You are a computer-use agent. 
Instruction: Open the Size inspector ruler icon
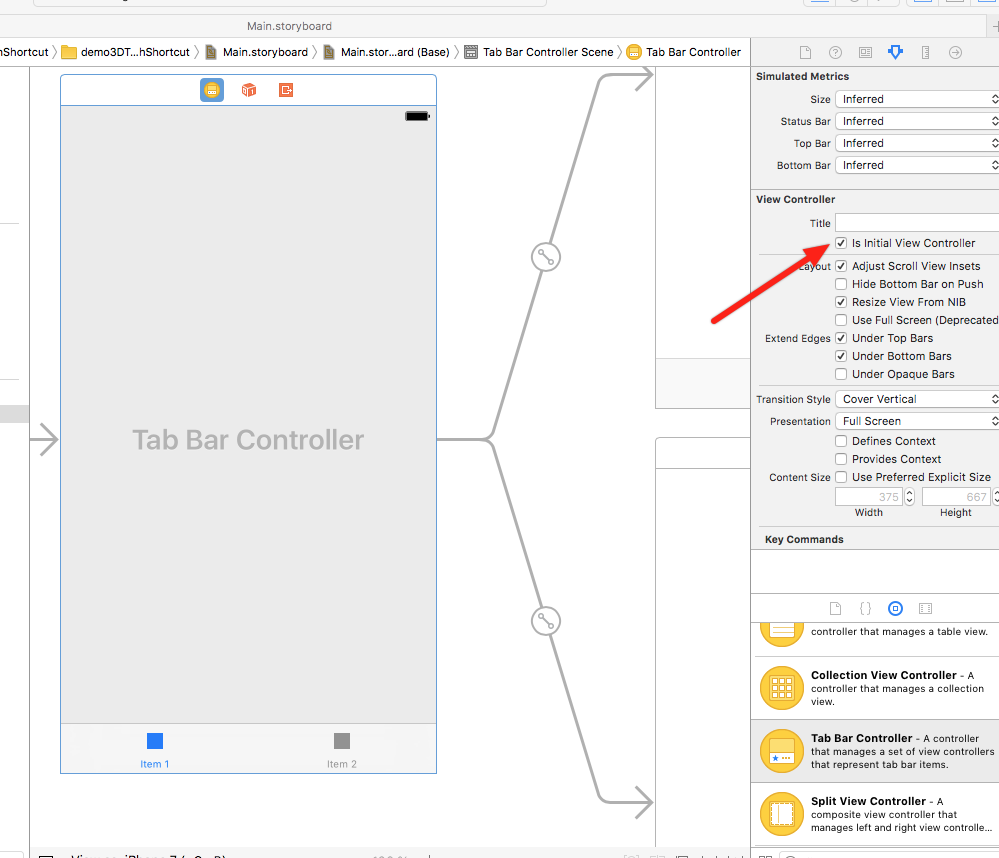(925, 52)
